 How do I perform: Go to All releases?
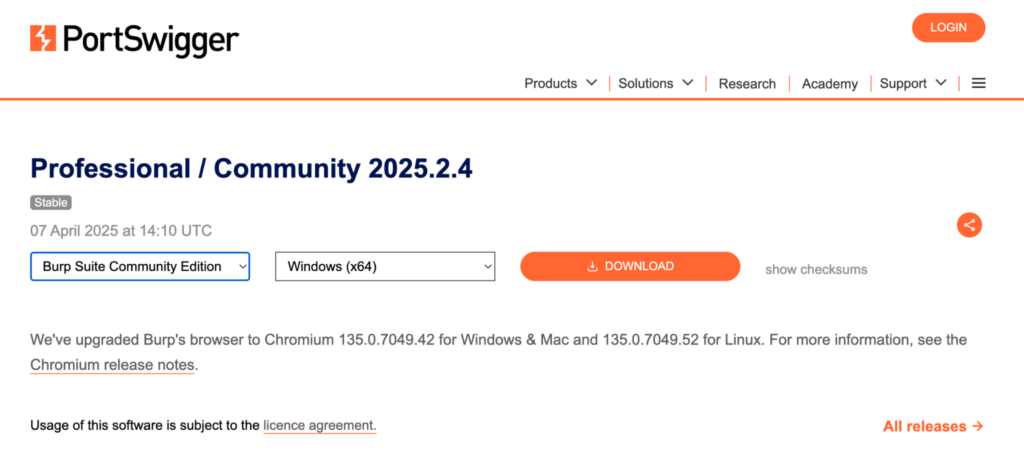coord(925,426)
